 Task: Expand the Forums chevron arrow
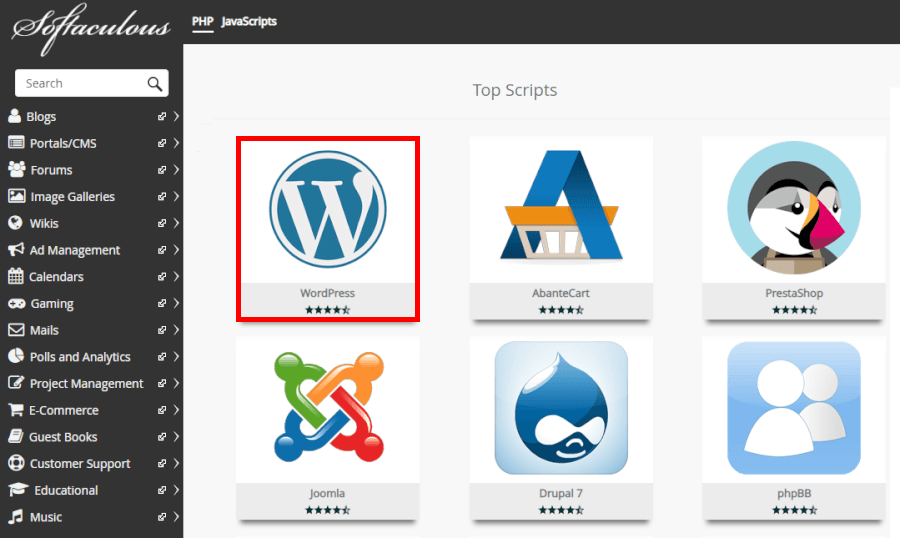pyautogui.click(x=176, y=170)
